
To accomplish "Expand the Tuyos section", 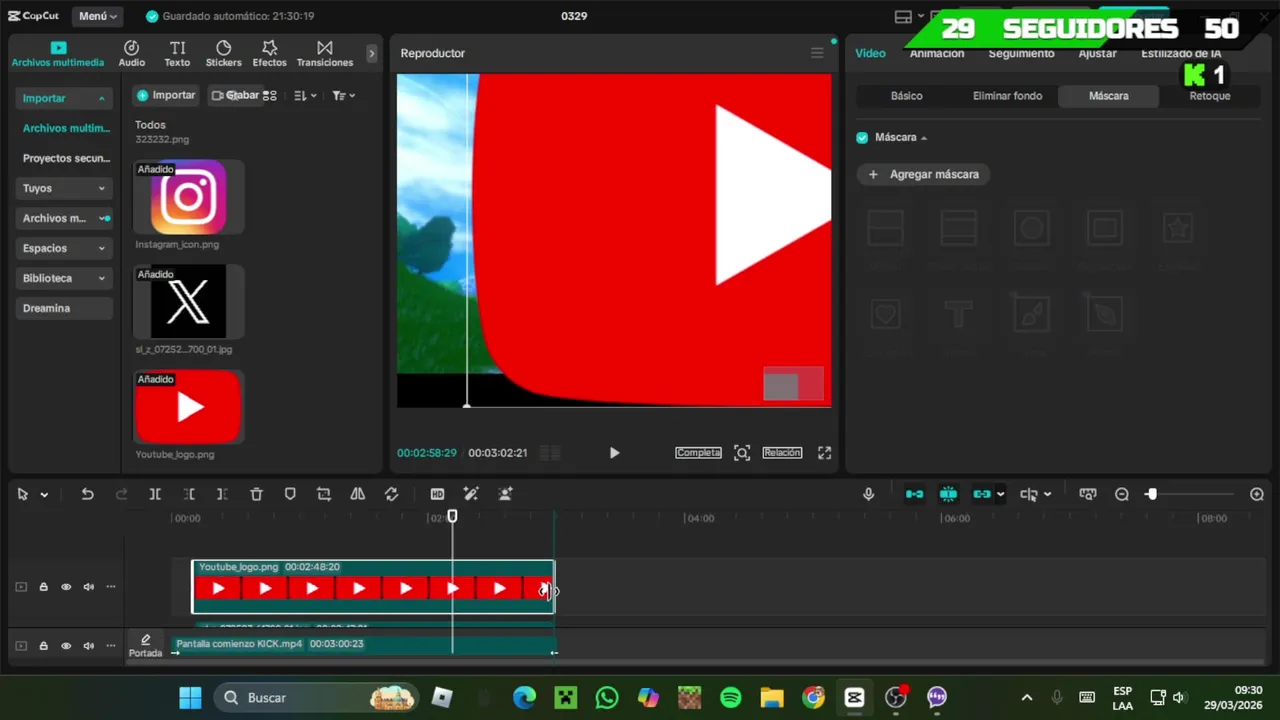I will (x=64, y=188).
